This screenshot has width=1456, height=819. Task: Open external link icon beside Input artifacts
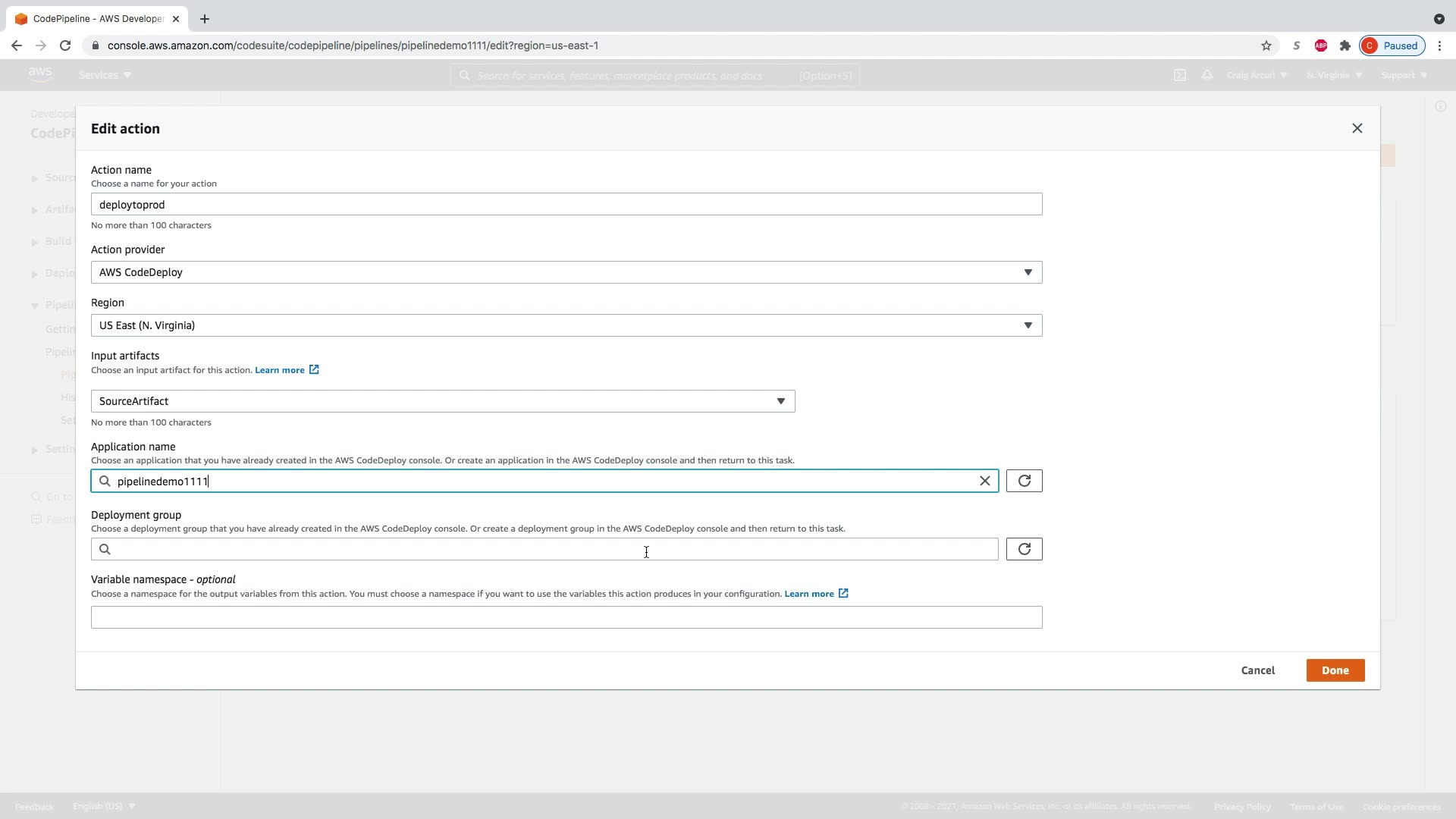point(314,370)
